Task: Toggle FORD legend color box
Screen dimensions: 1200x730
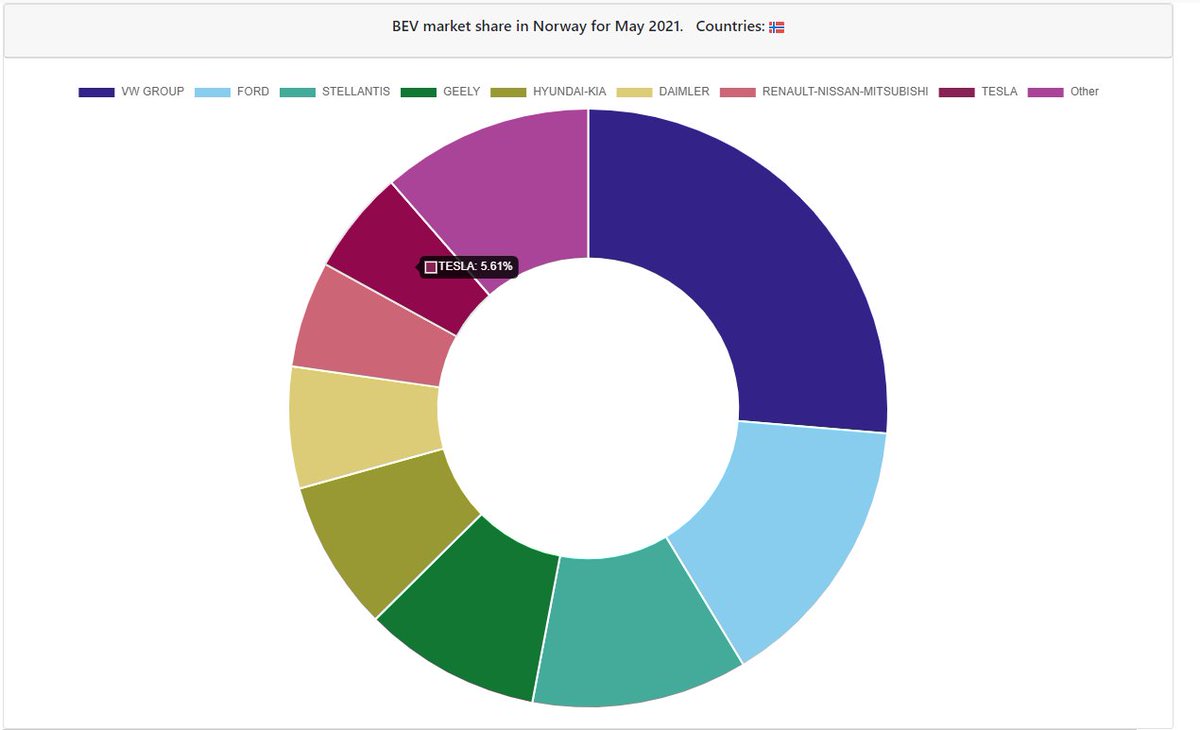Action: click(x=213, y=92)
